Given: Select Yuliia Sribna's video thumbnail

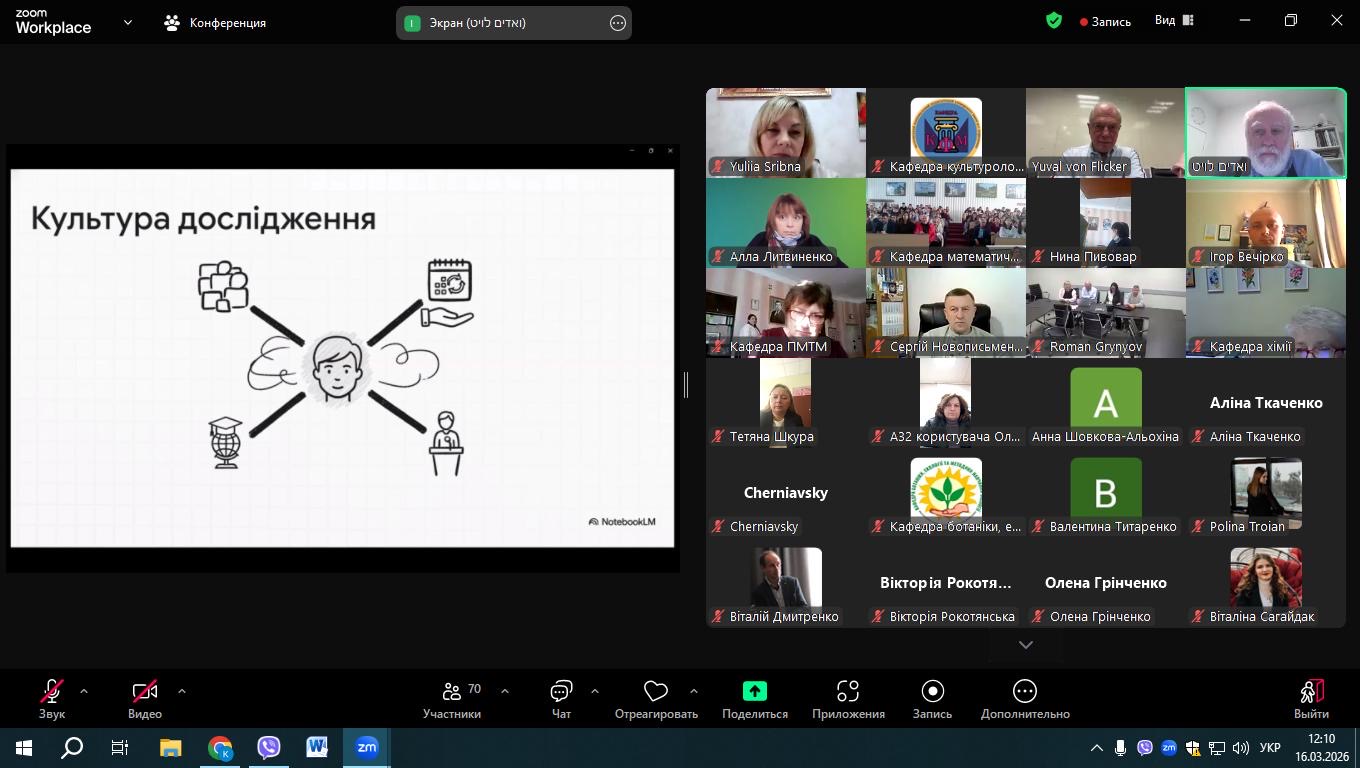Looking at the screenshot, I should [786, 132].
